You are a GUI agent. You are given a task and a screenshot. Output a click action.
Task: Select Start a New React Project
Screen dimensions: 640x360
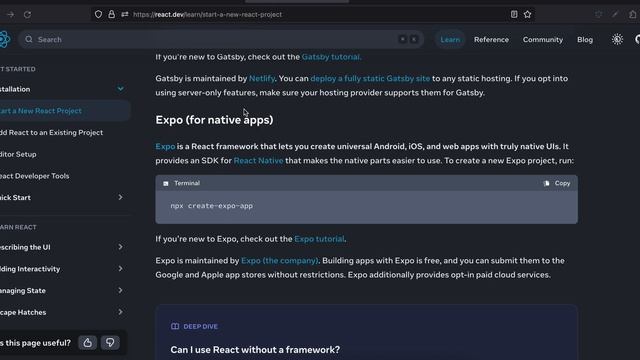coord(65,111)
